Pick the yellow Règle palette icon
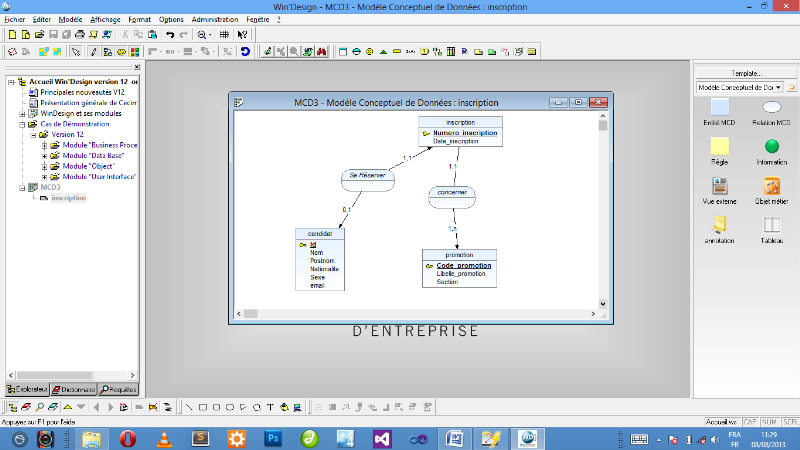This screenshot has width=800, height=450. coord(719,147)
